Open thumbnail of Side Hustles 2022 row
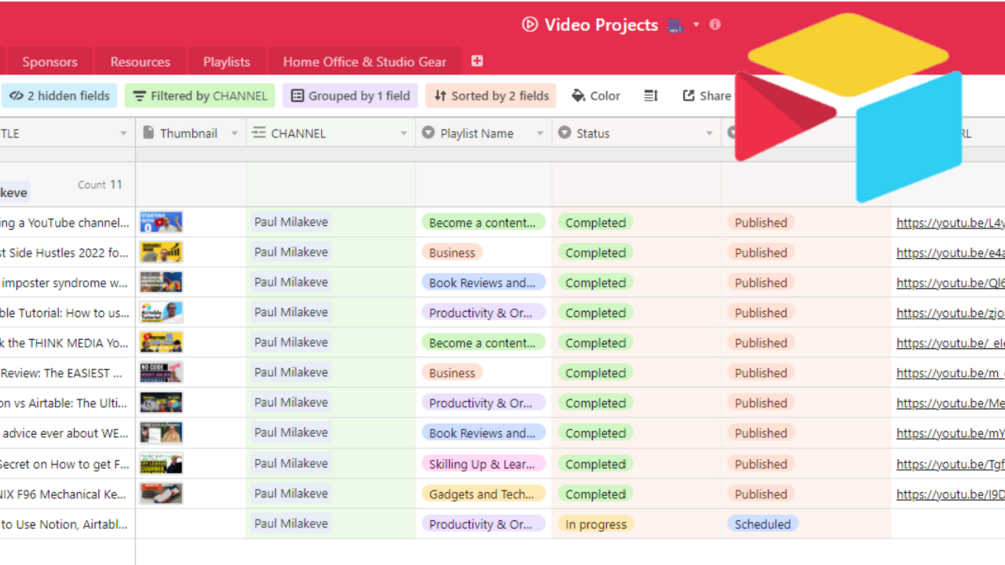 pos(161,252)
